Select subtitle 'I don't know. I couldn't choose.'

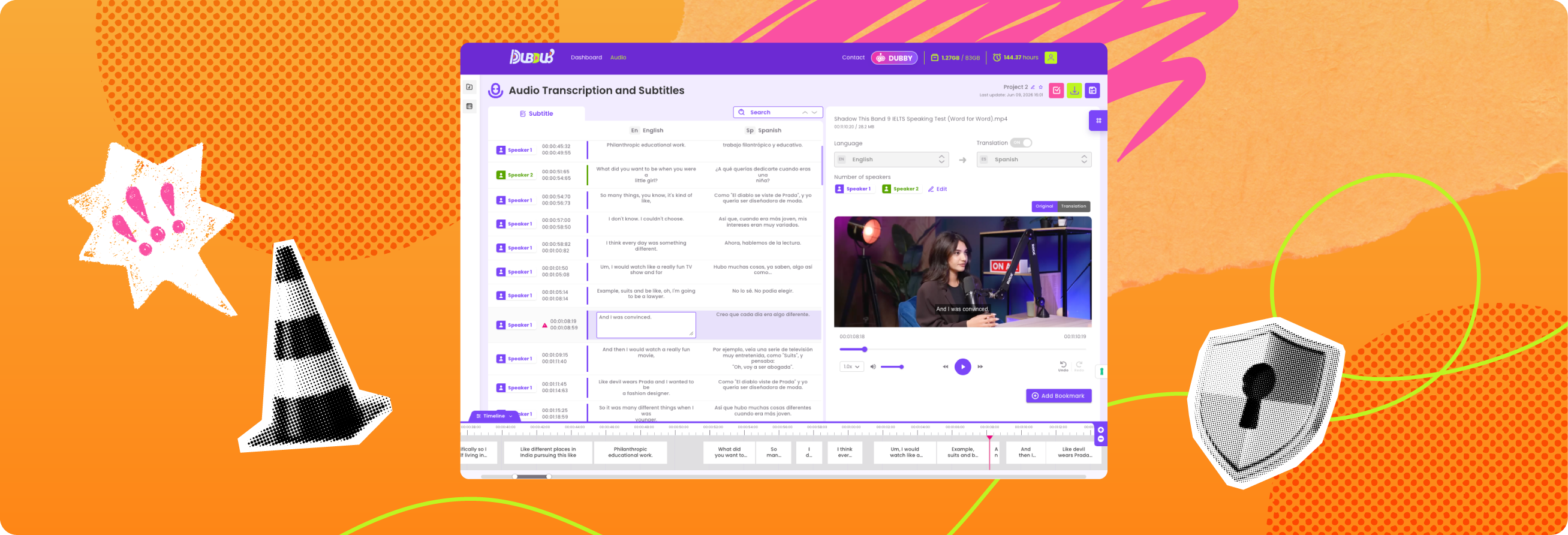coord(646,218)
